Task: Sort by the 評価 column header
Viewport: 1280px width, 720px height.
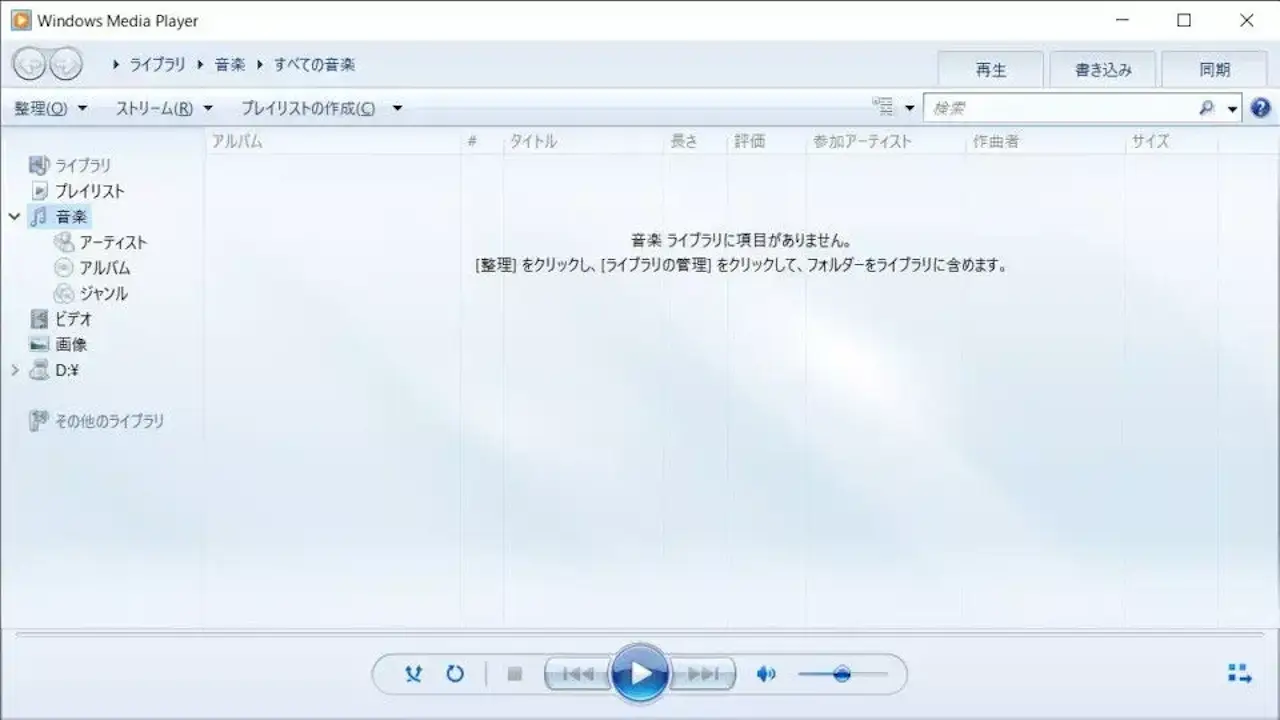Action: [x=767, y=141]
